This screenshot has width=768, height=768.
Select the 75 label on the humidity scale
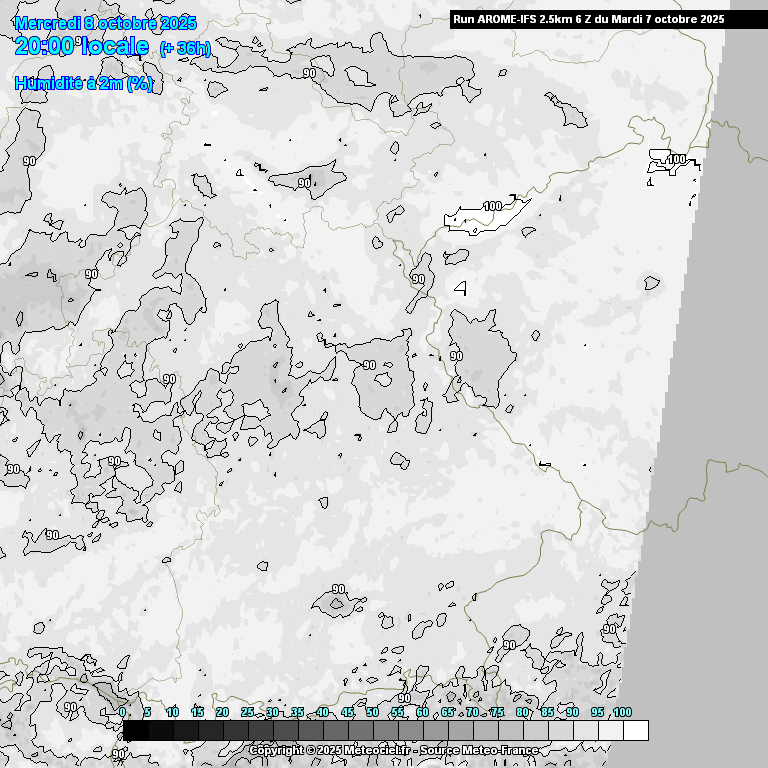497,712
